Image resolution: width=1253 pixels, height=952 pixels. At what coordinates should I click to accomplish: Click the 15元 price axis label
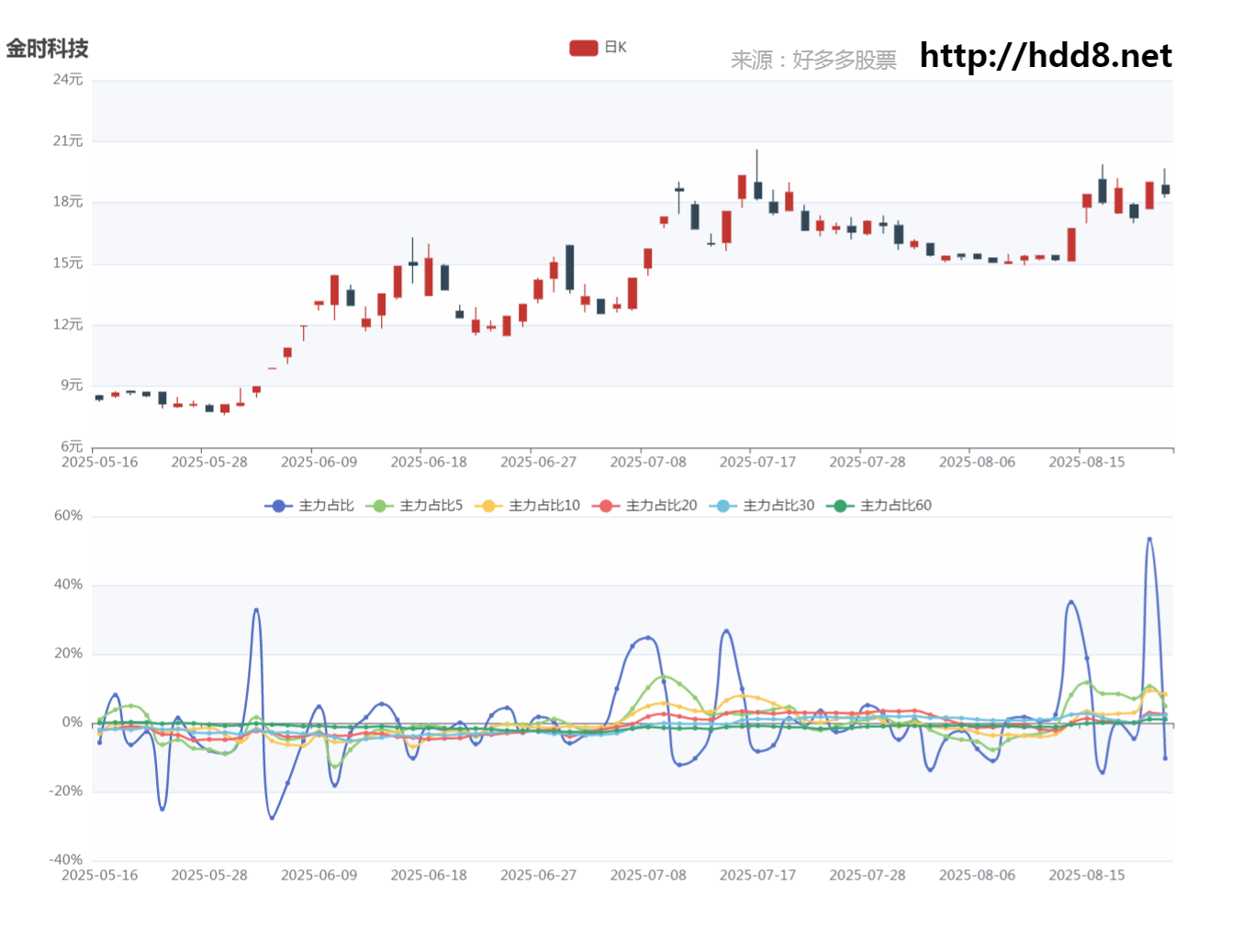coord(68,263)
